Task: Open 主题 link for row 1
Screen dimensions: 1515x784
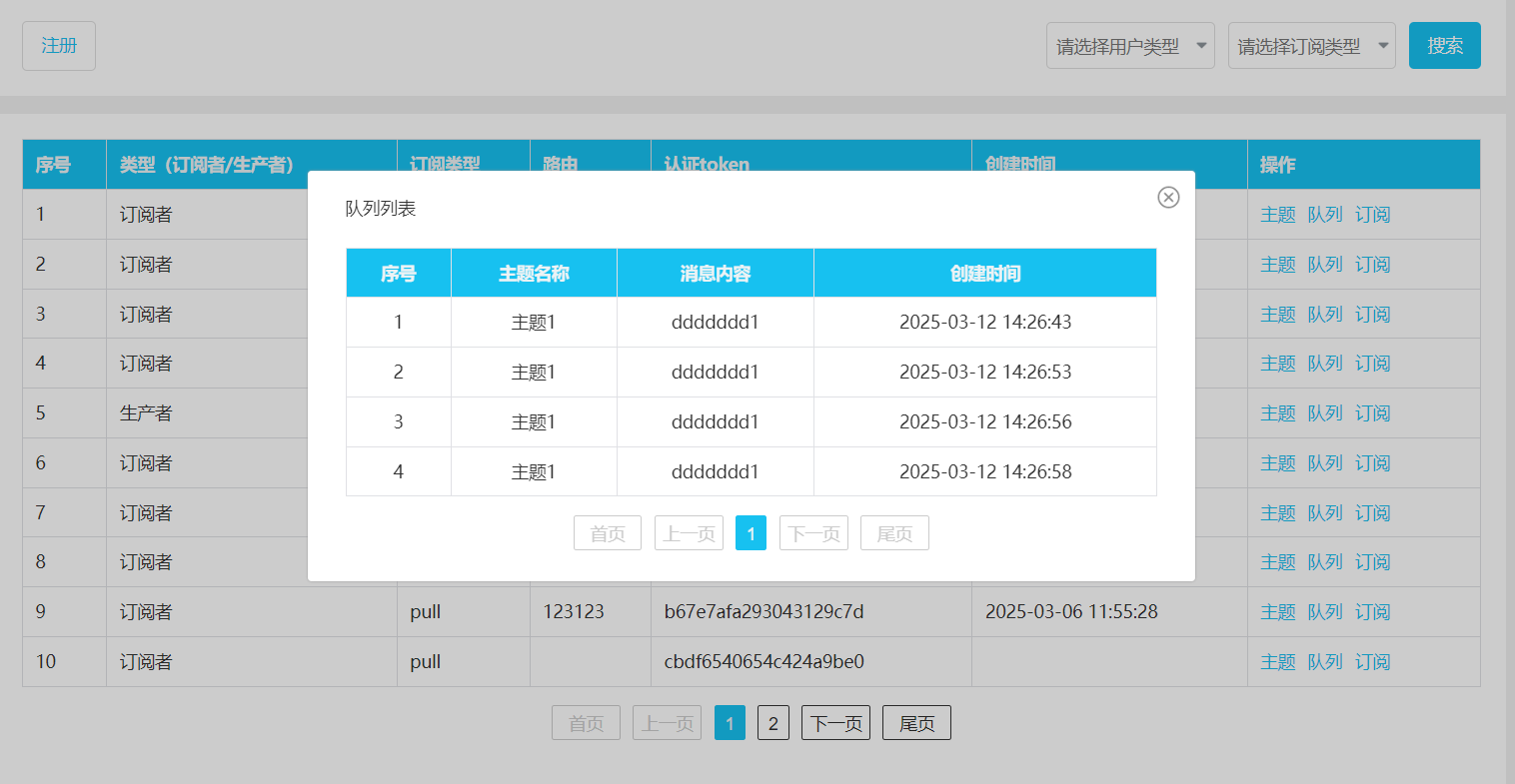Action: coord(1277,215)
